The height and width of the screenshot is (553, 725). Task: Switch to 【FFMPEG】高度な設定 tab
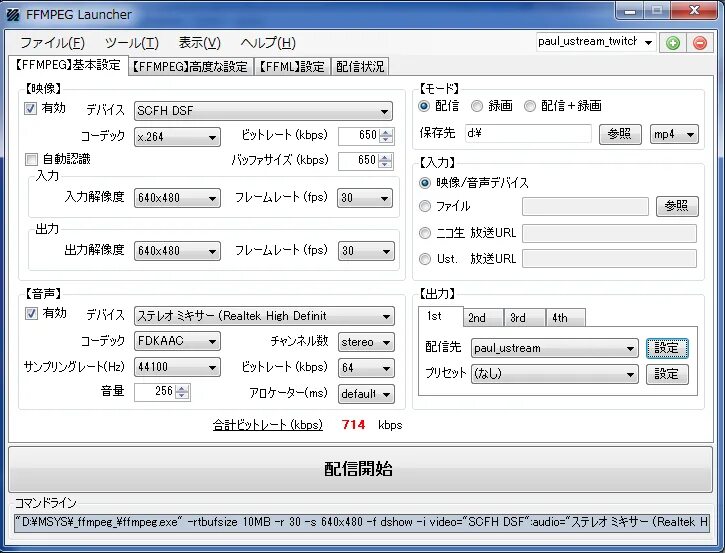191,67
